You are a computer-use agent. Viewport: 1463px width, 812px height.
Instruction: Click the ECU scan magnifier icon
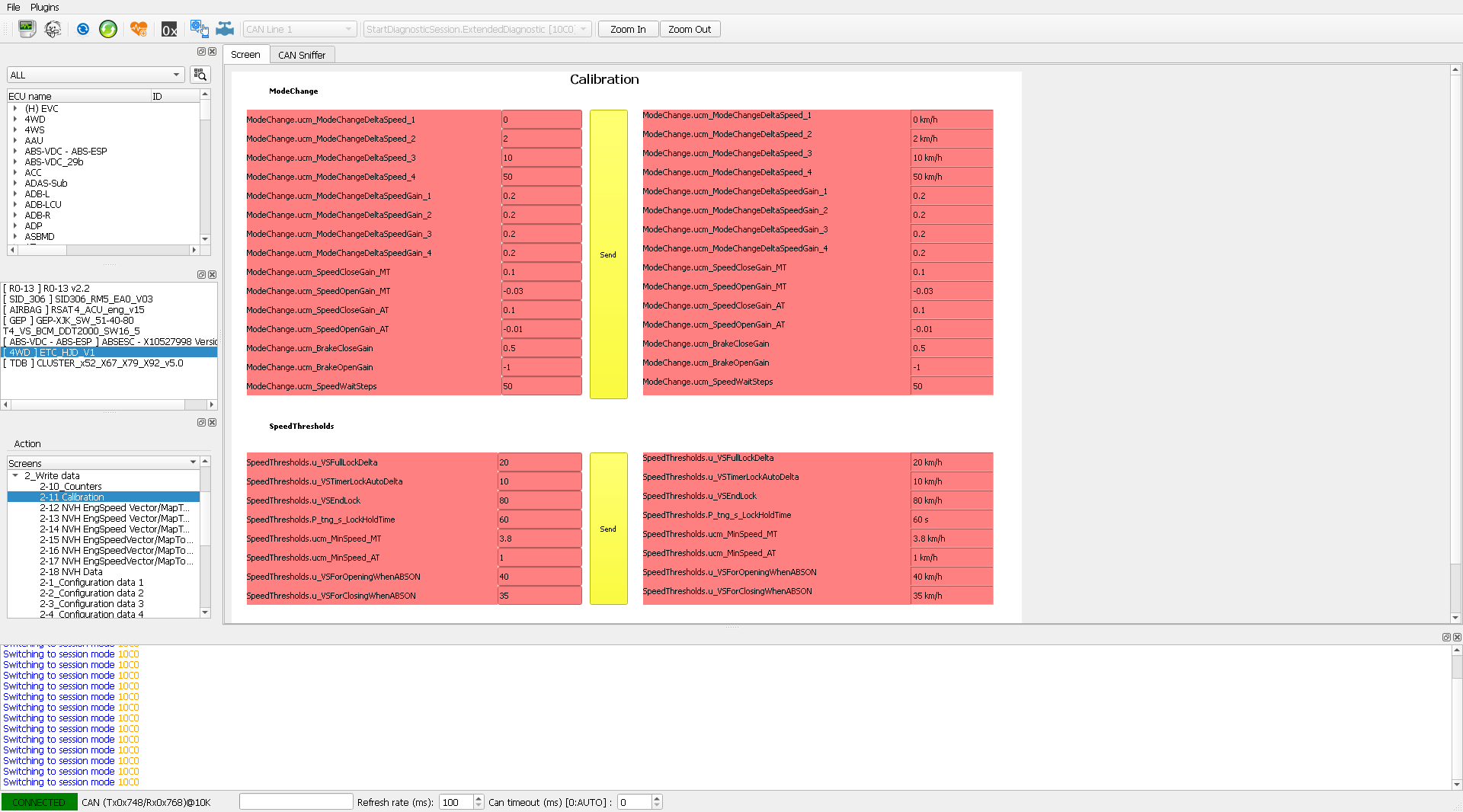200,75
